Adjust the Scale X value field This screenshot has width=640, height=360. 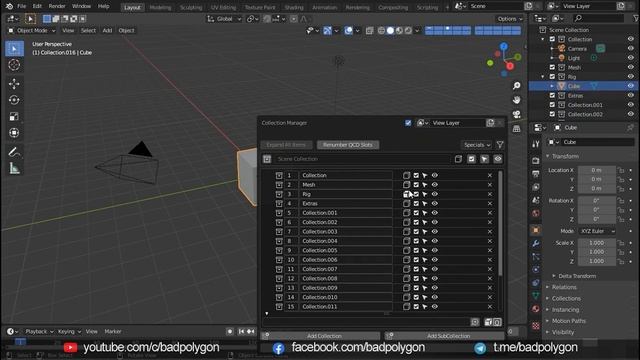597,243
